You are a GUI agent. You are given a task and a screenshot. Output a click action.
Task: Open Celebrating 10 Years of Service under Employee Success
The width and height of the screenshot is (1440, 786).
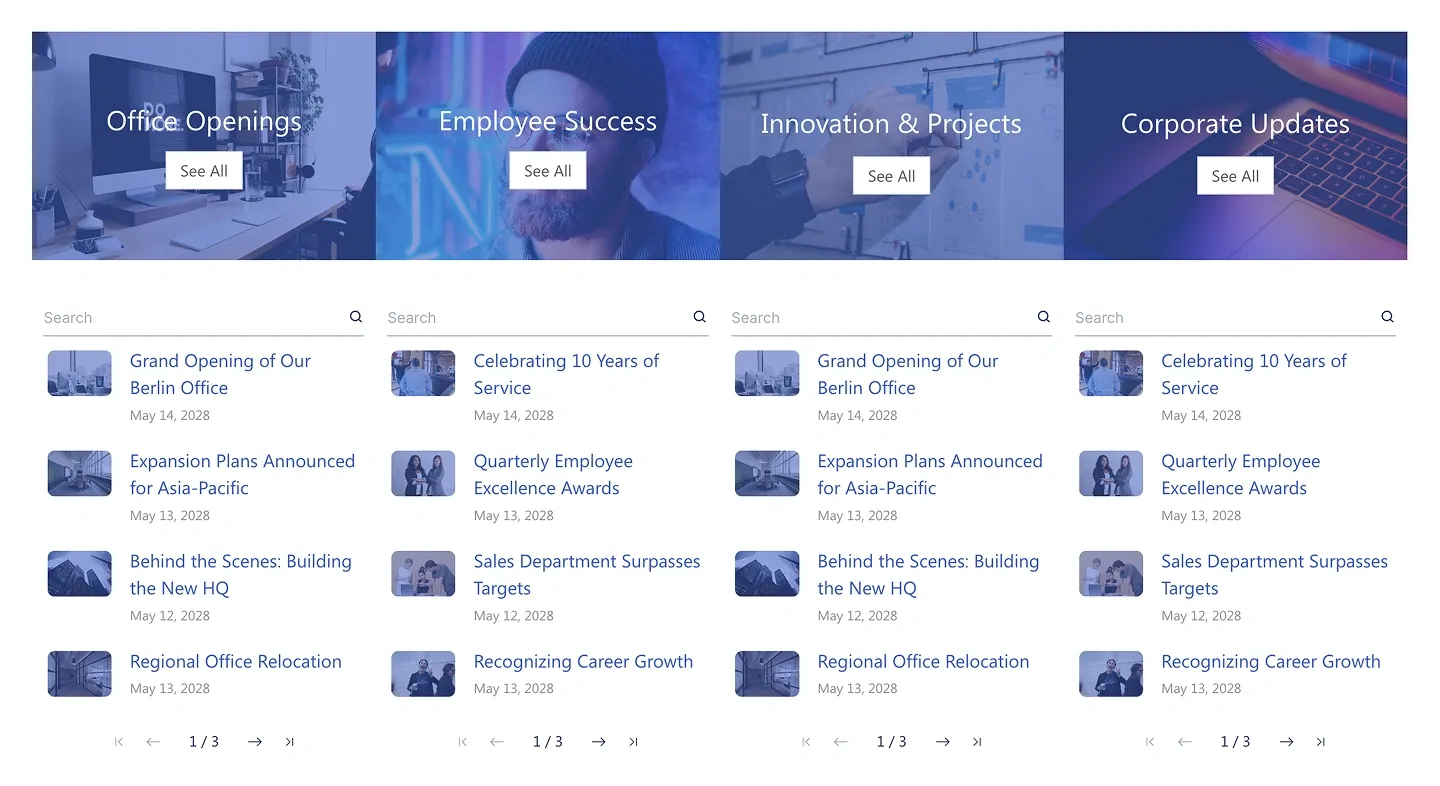566,374
